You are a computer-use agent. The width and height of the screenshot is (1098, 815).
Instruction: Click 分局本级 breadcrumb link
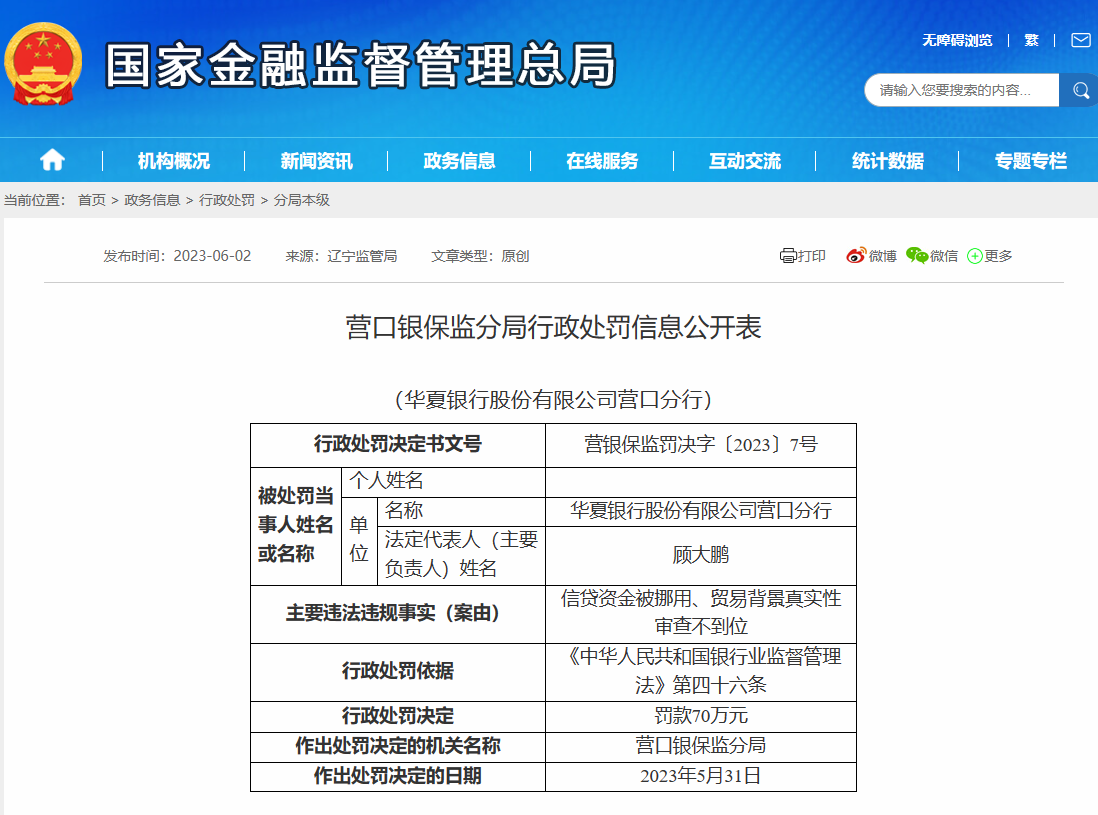tap(302, 200)
